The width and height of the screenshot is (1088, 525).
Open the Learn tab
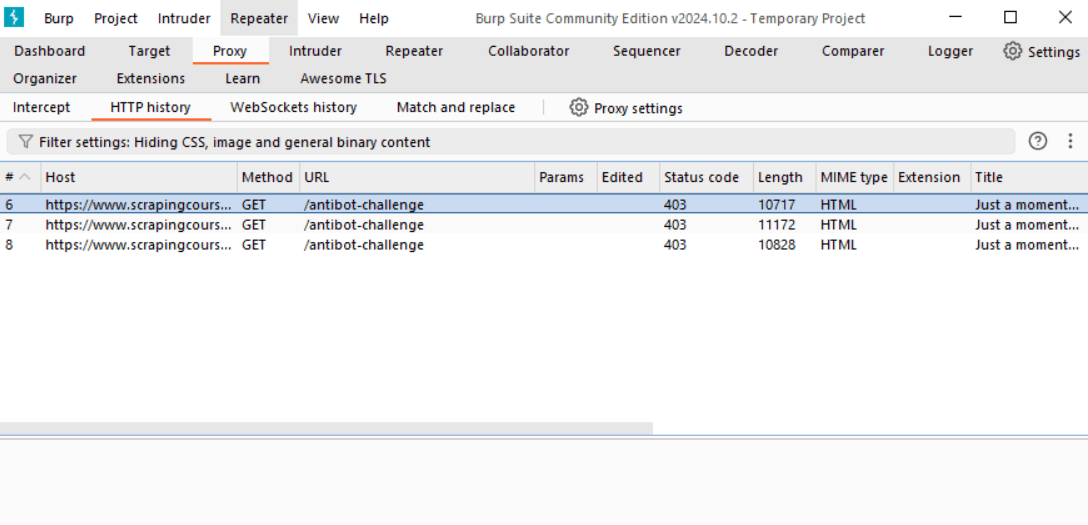pyautogui.click(x=243, y=79)
